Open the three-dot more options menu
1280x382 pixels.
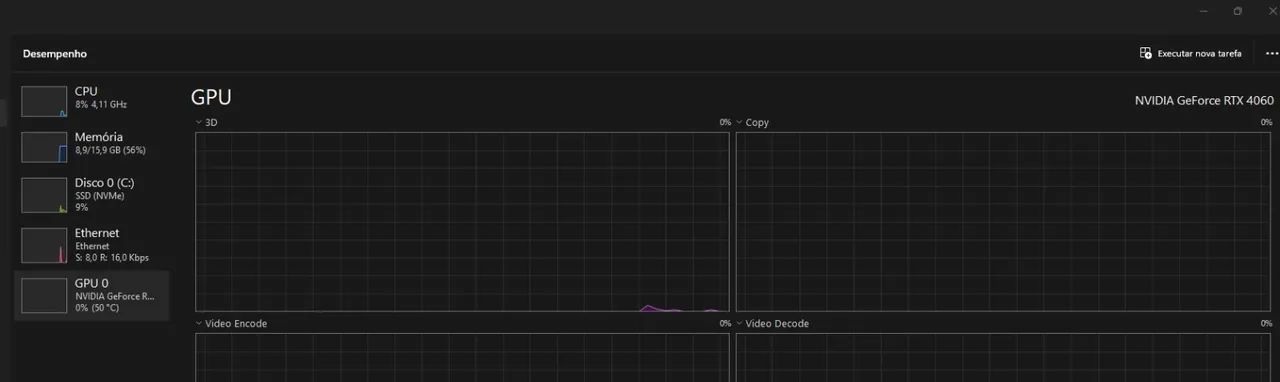(1272, 53)
